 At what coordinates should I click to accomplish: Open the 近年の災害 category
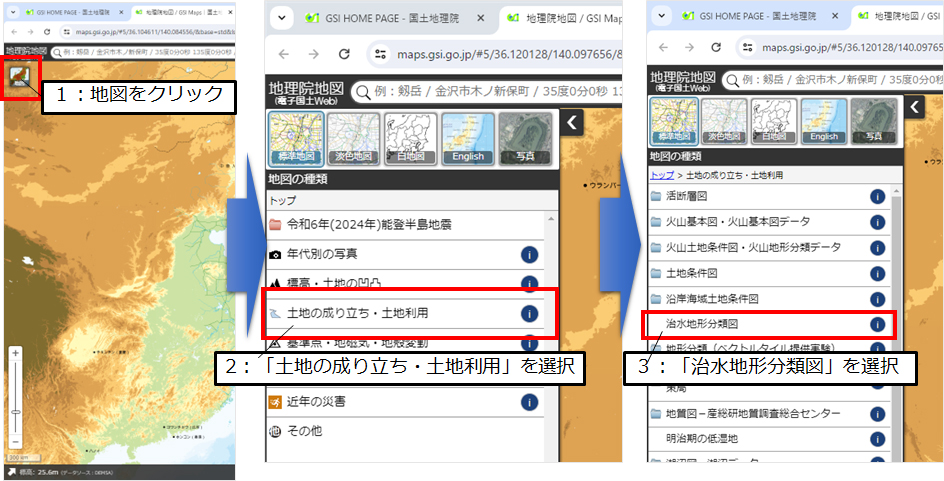406,402
